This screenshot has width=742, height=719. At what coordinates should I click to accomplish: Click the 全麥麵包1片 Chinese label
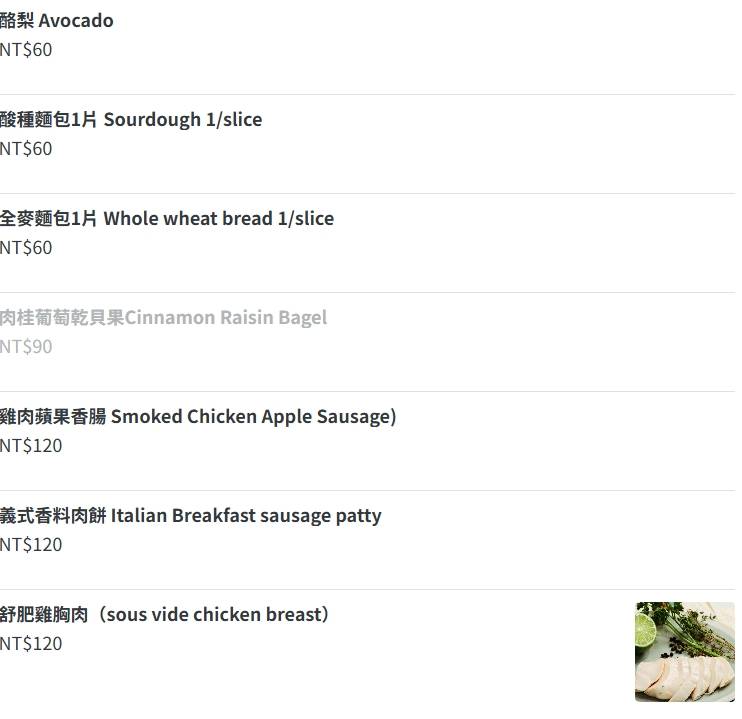click(x=49, y=219)
